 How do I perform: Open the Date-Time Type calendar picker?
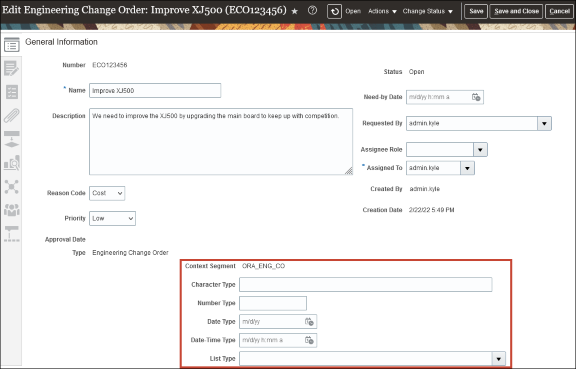(x=309, y=340)
